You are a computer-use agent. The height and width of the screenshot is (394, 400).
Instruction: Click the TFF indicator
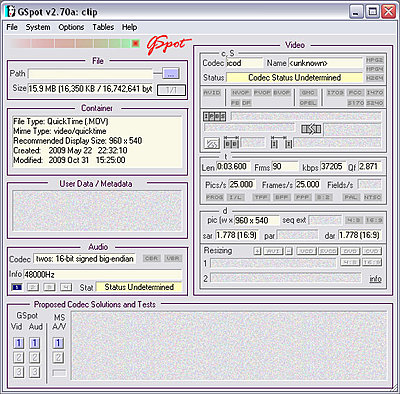tap(261, 197)
